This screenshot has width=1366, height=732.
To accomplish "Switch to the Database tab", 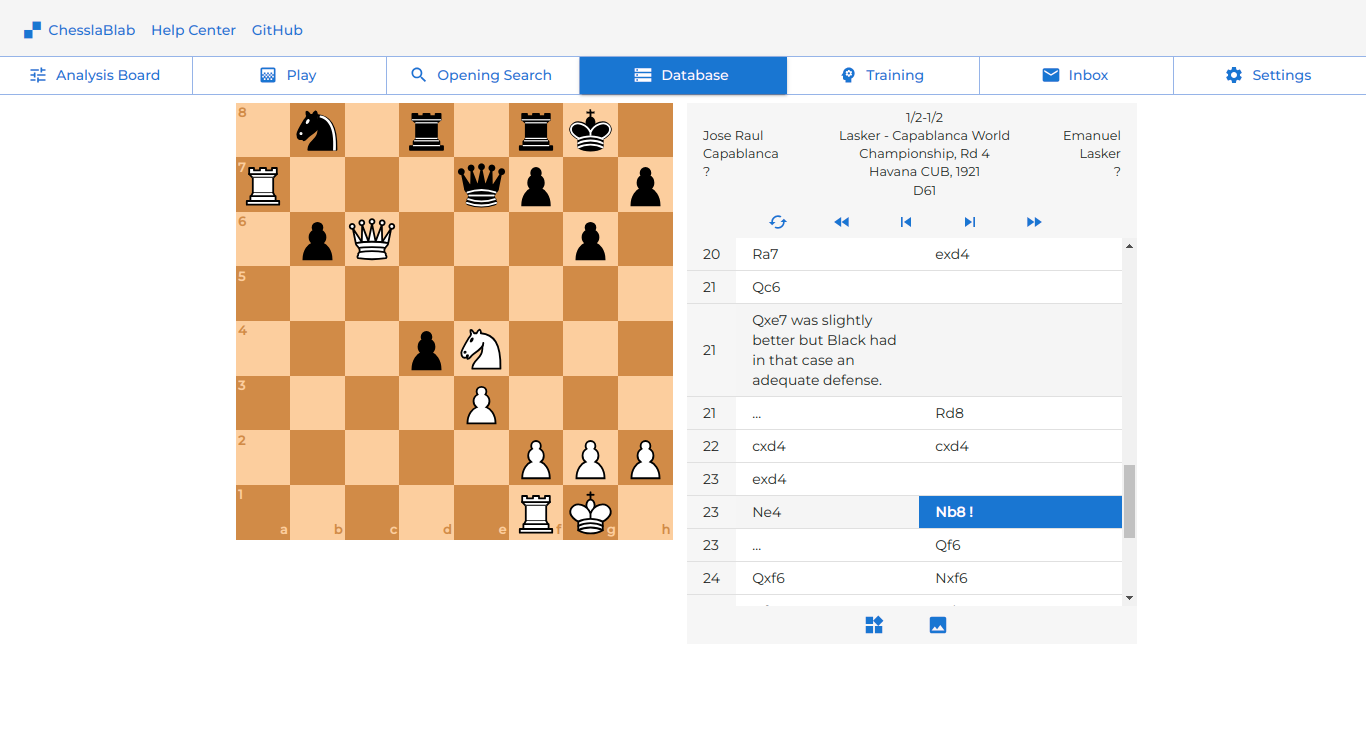I will point(682,75).
